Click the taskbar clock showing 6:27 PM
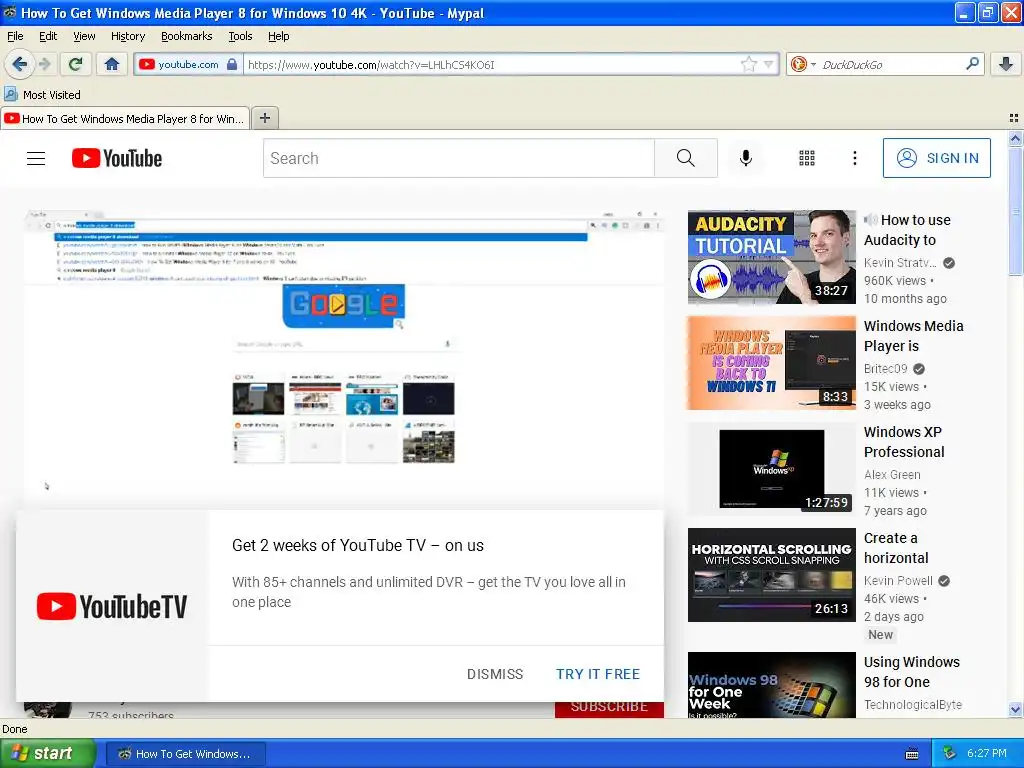 [x=986, y=753]
